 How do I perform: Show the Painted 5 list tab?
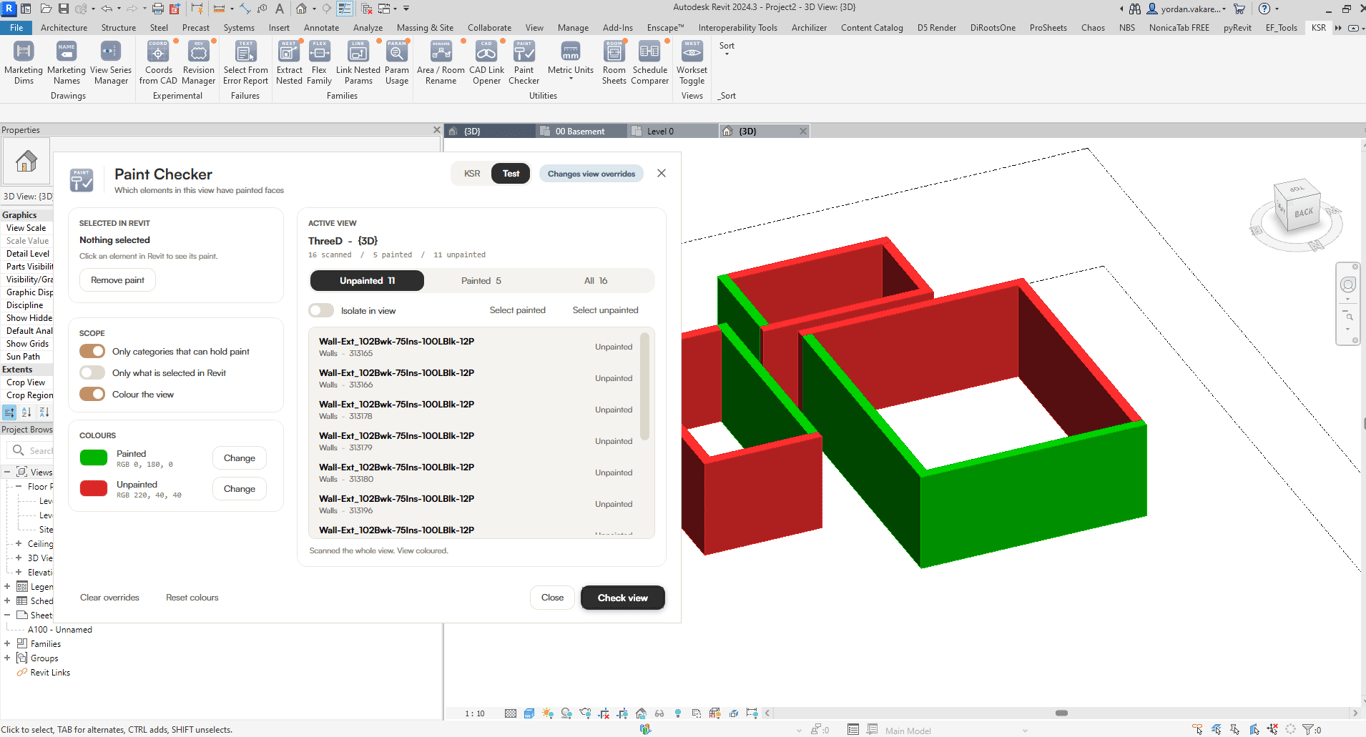click(481, 281)
